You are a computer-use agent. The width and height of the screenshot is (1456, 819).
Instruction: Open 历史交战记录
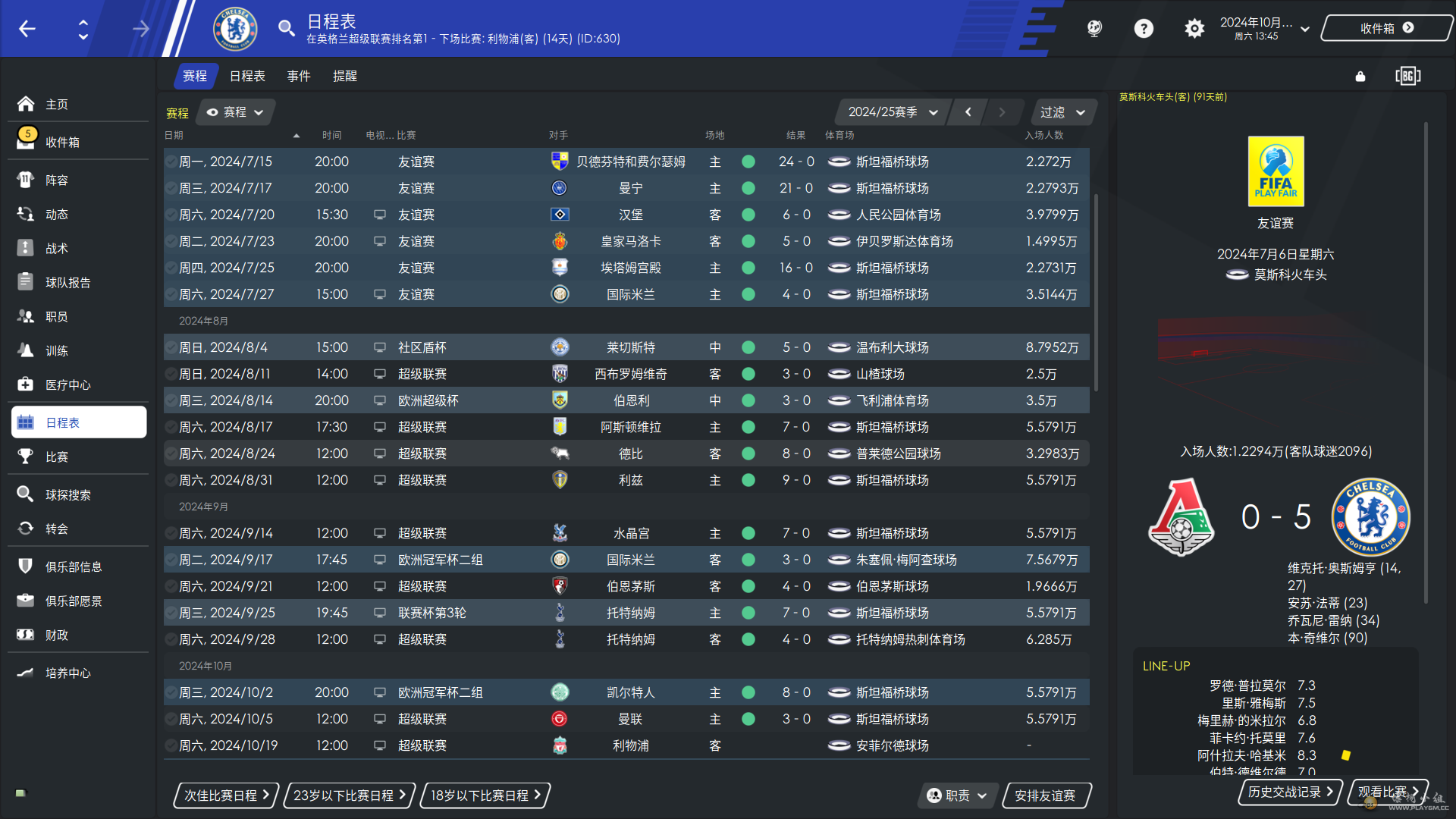coord(1291,792)
